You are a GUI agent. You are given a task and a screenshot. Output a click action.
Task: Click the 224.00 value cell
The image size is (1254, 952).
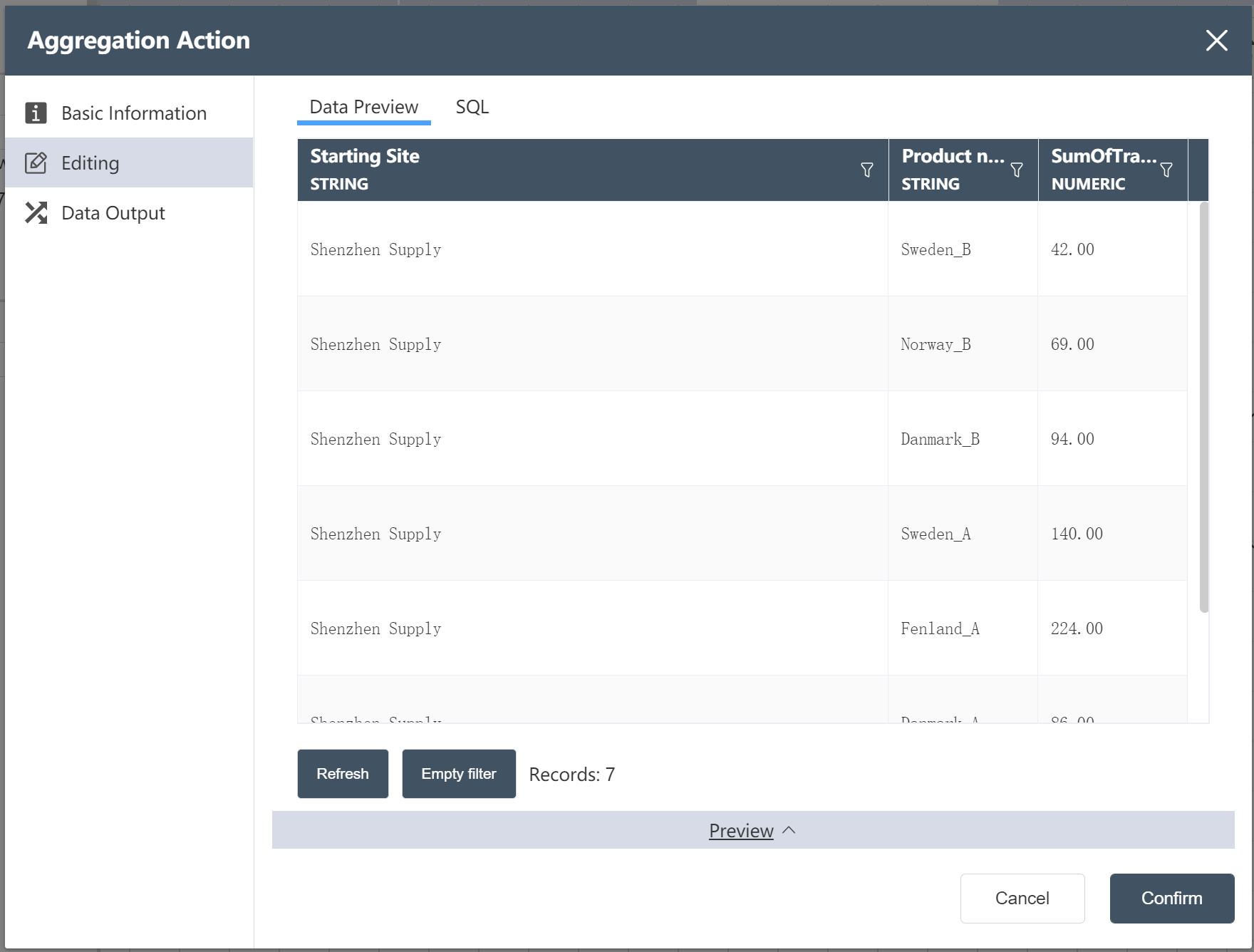pos(1113,628)
